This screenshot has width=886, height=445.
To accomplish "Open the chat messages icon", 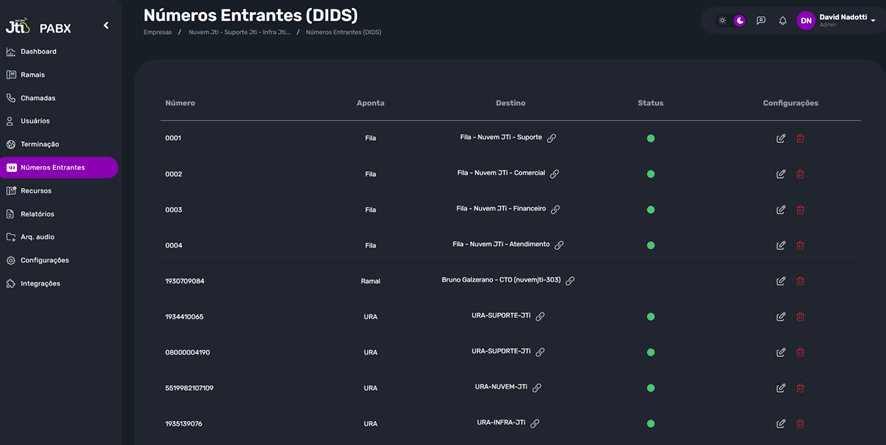I will (761, 21).
